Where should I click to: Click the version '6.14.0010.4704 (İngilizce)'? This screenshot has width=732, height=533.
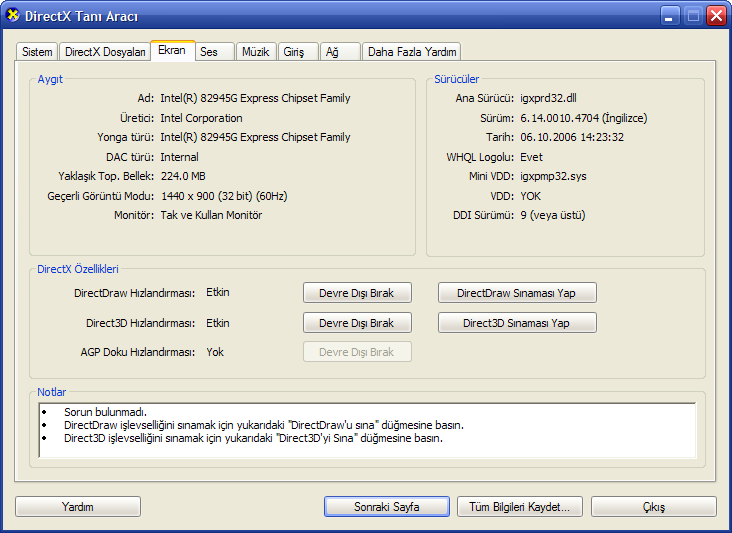click(x=584, y=118)
